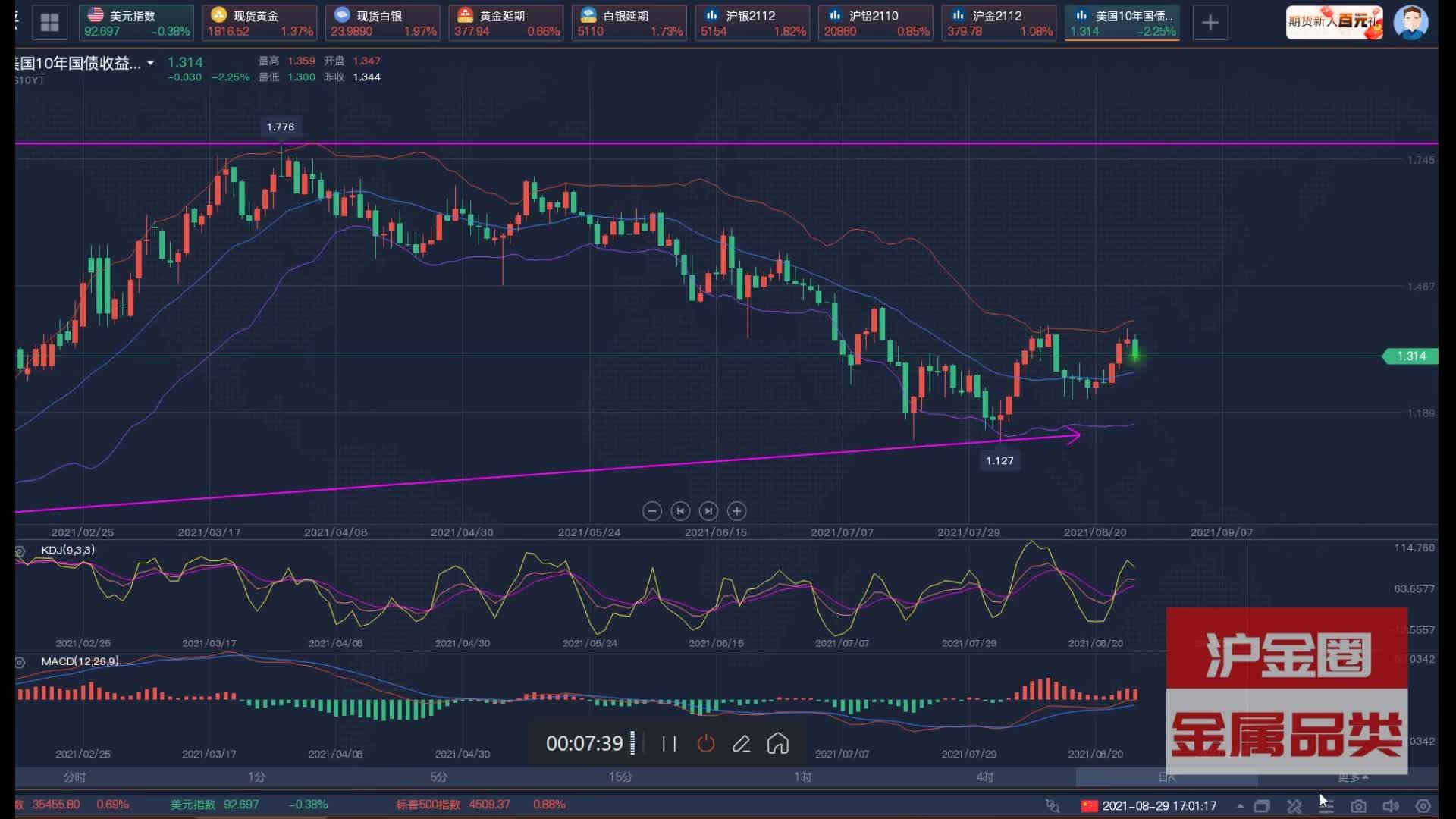Open the 美国10年国债收益 symbol dropdown

coord(150,64)
